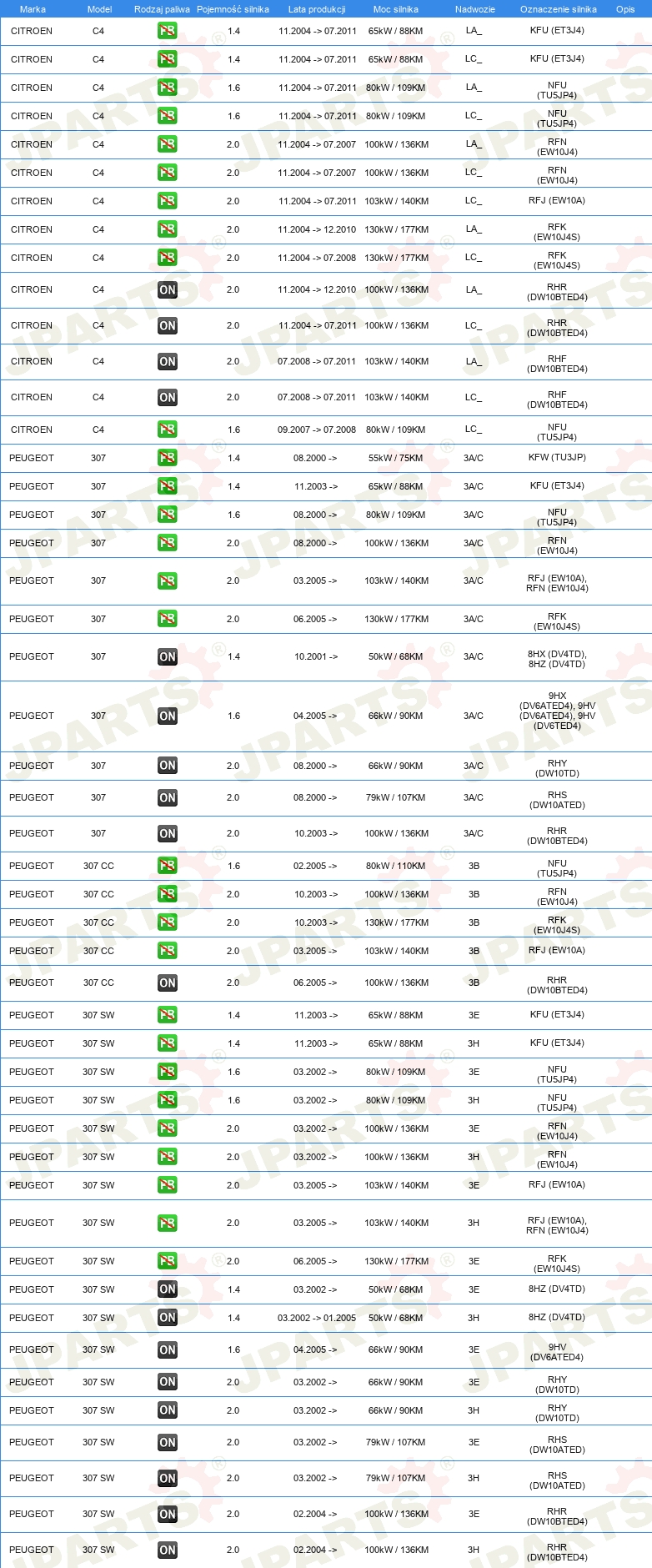Click the petrol icon for Citroen C4 1.4 LC_
Screen dimensions: 652x1568
coord(167,59)
